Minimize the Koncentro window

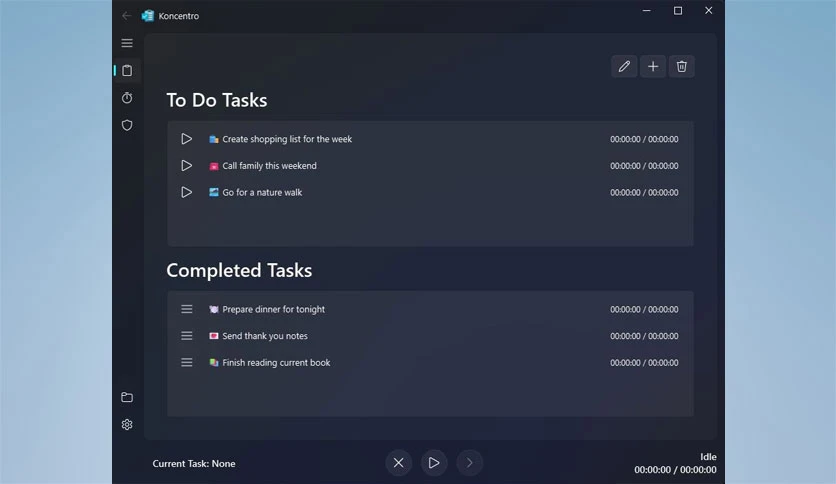(x=647, y=11)
